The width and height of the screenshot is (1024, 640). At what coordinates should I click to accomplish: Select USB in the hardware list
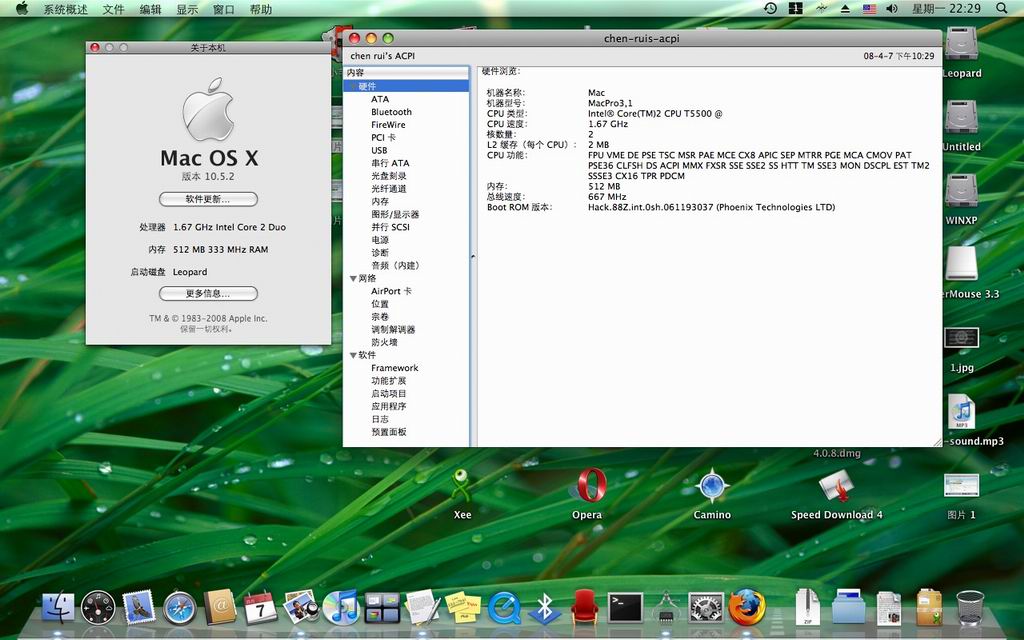point(379,150)
